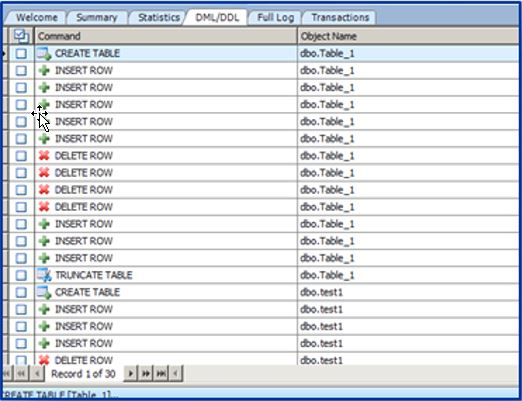The image size is (522, 401).
Task: Check the first DELETE ROW checkbox
Action: 21,156
